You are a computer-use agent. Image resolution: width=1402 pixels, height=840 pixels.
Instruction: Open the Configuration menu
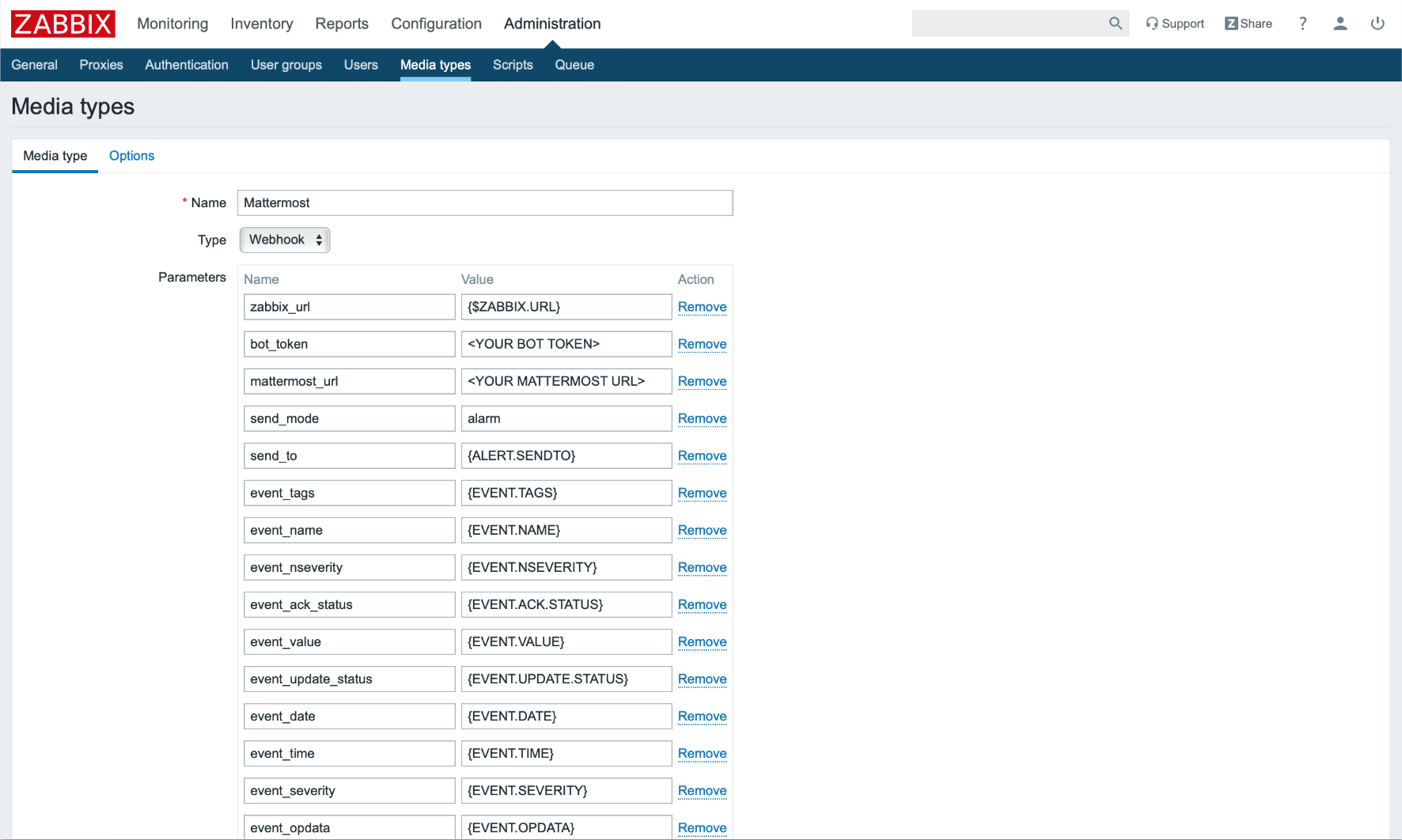[436, 24]
